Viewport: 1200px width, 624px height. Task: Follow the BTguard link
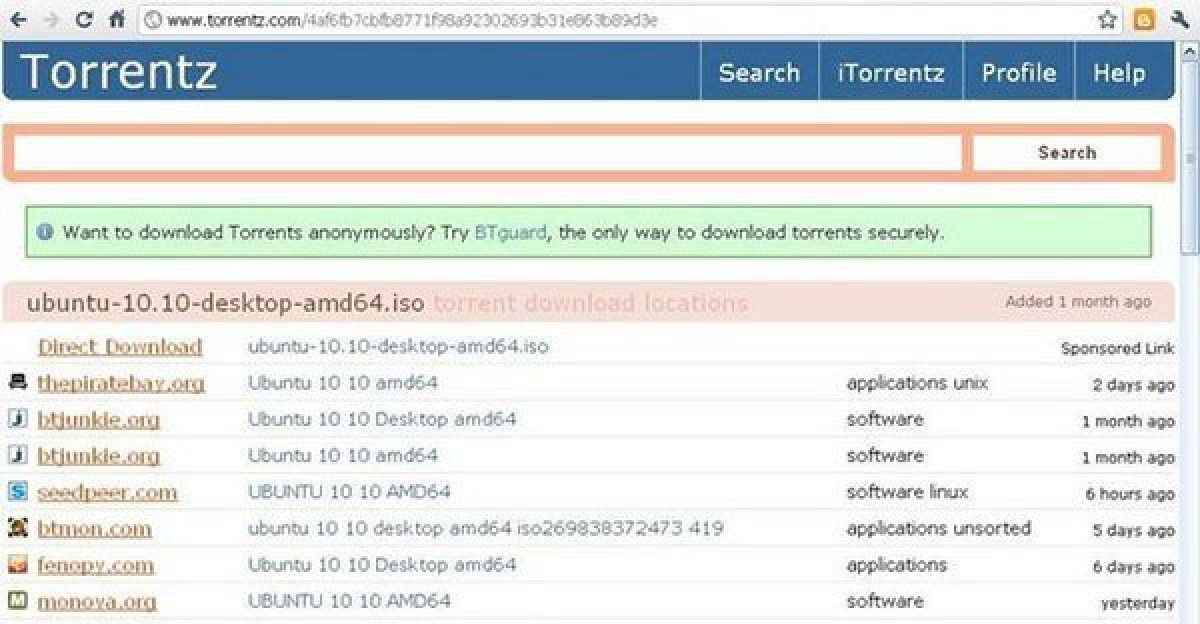[x=510, y=233]
